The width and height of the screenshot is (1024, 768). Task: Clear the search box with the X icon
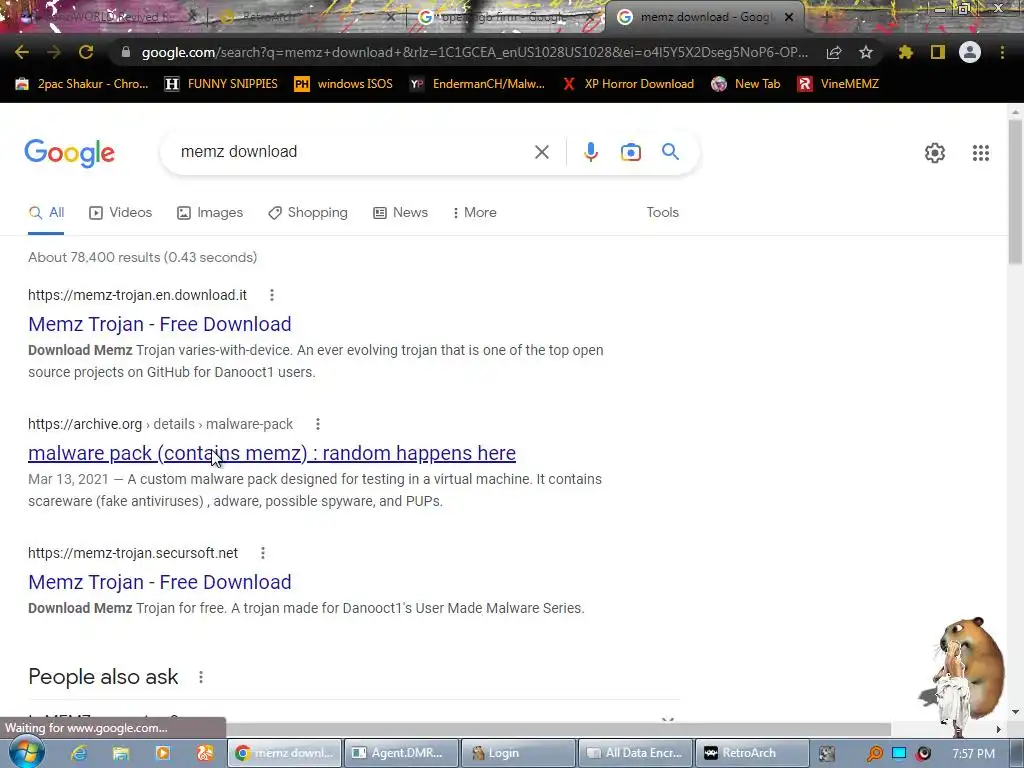541,152
